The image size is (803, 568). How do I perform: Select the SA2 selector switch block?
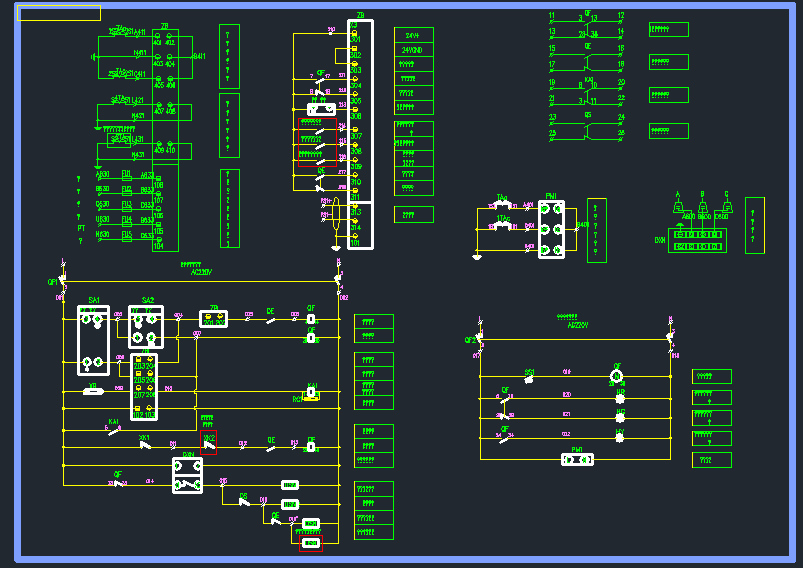pyautogui.click(x=146, y=327)
